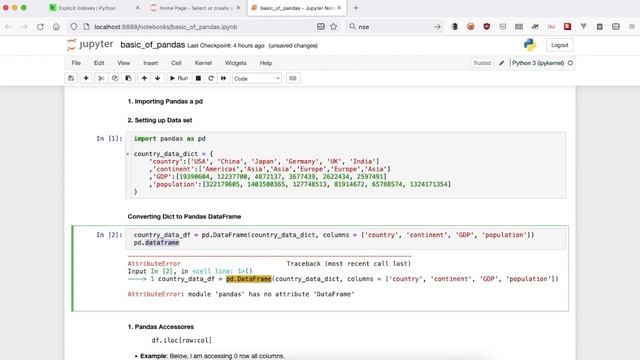
Task: Click the Importing Pandas a pd heading
Action: [x=165, y=101]
